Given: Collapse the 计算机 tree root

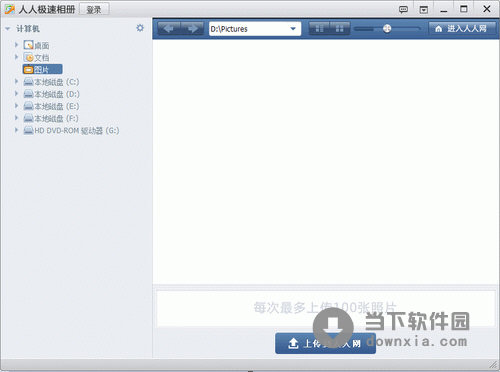Looking at the screenshot, I should click(x=8, y=29).
